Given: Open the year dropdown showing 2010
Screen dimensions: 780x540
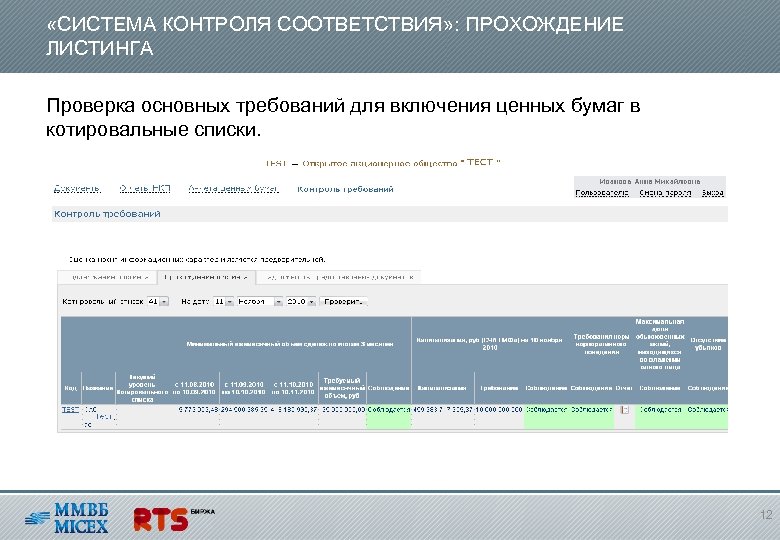Looking at the screenshot, I should pyautogui.click(x=301, y=301).
